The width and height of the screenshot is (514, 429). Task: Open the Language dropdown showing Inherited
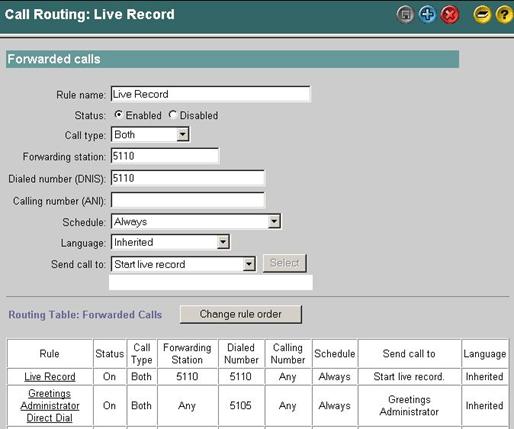[170, 242]
